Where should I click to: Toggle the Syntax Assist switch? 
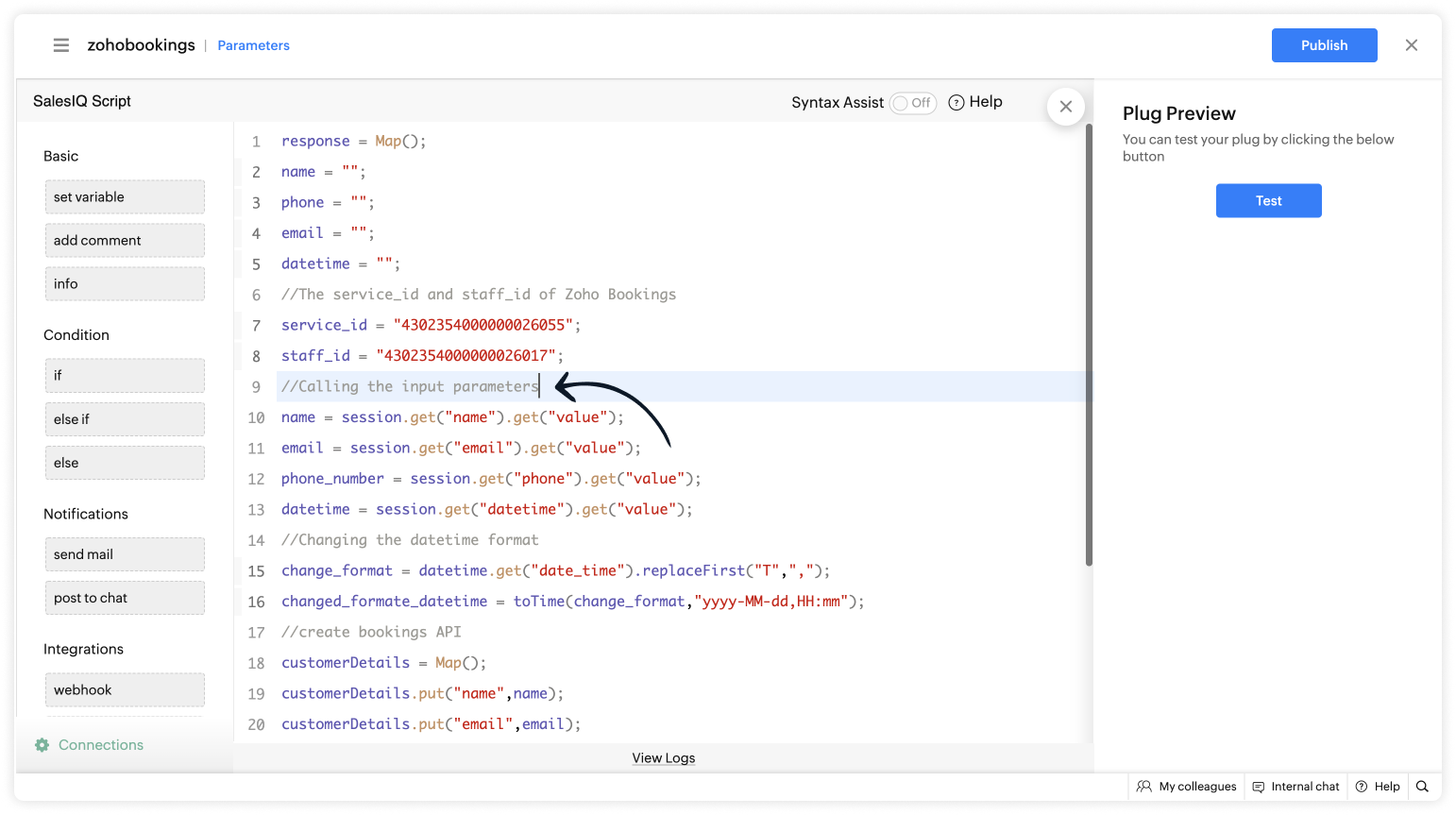(912, 103)
